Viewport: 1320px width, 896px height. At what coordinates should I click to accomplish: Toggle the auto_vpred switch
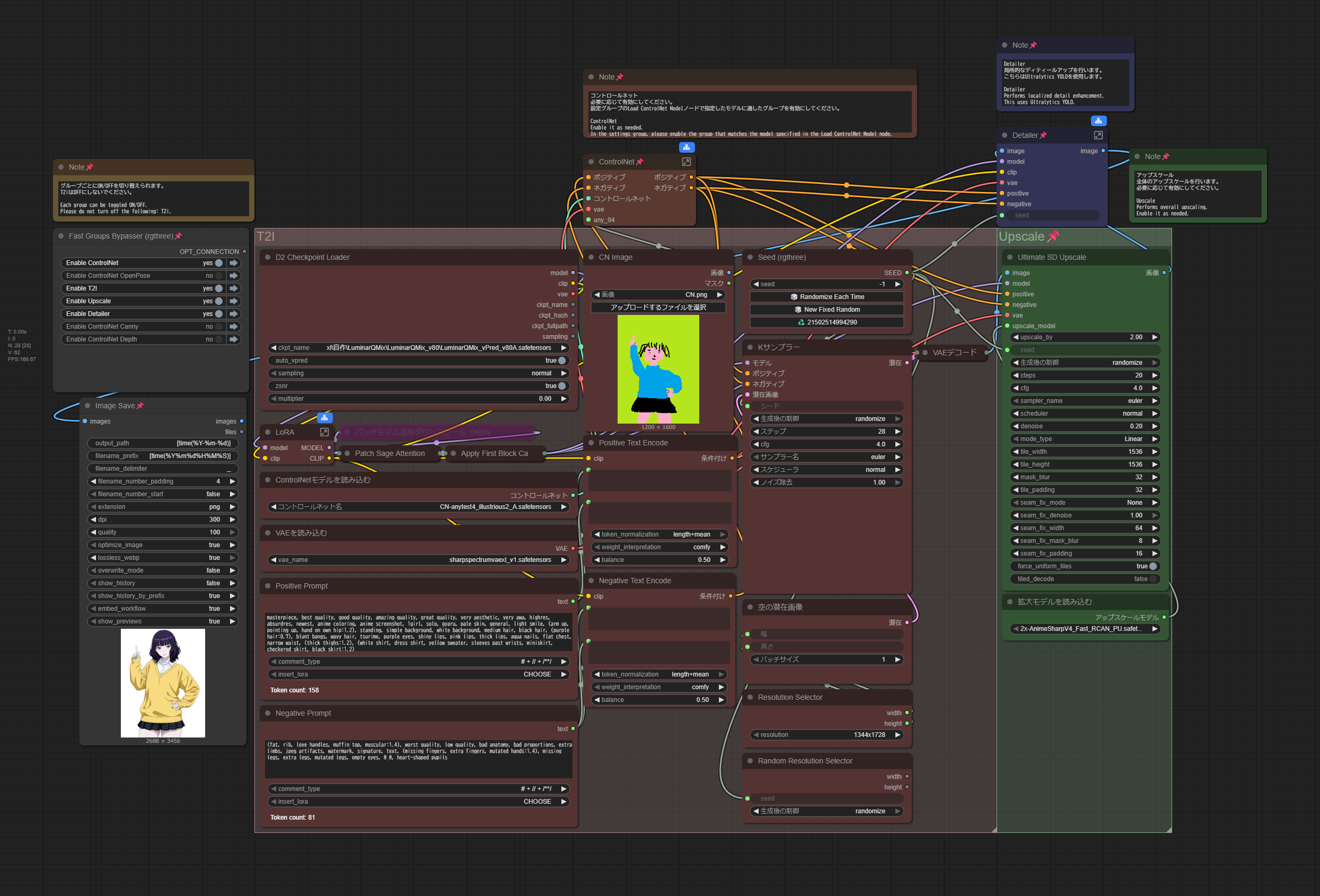click(562, 360)
